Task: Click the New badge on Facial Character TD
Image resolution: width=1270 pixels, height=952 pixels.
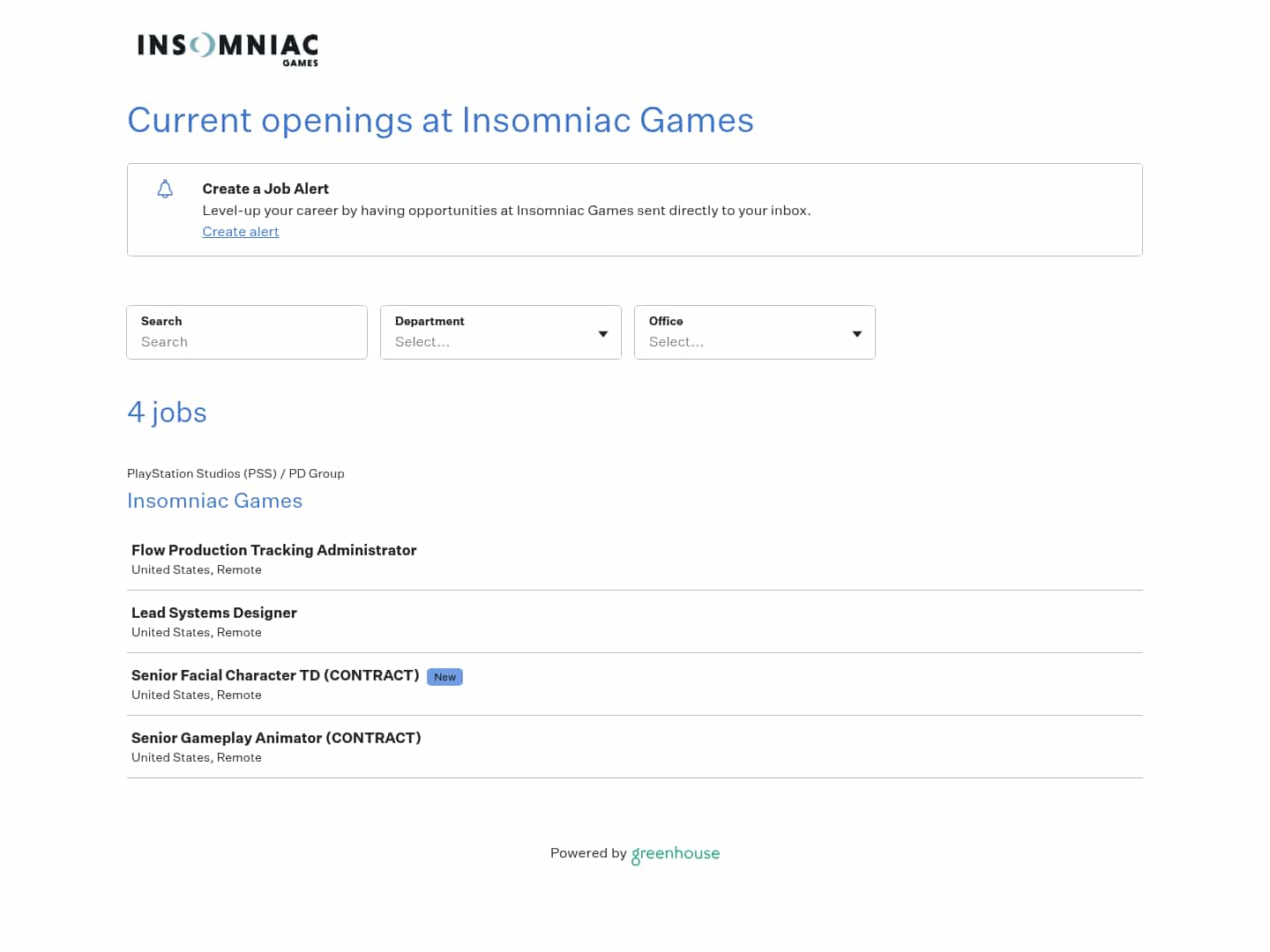Action: 444,677
